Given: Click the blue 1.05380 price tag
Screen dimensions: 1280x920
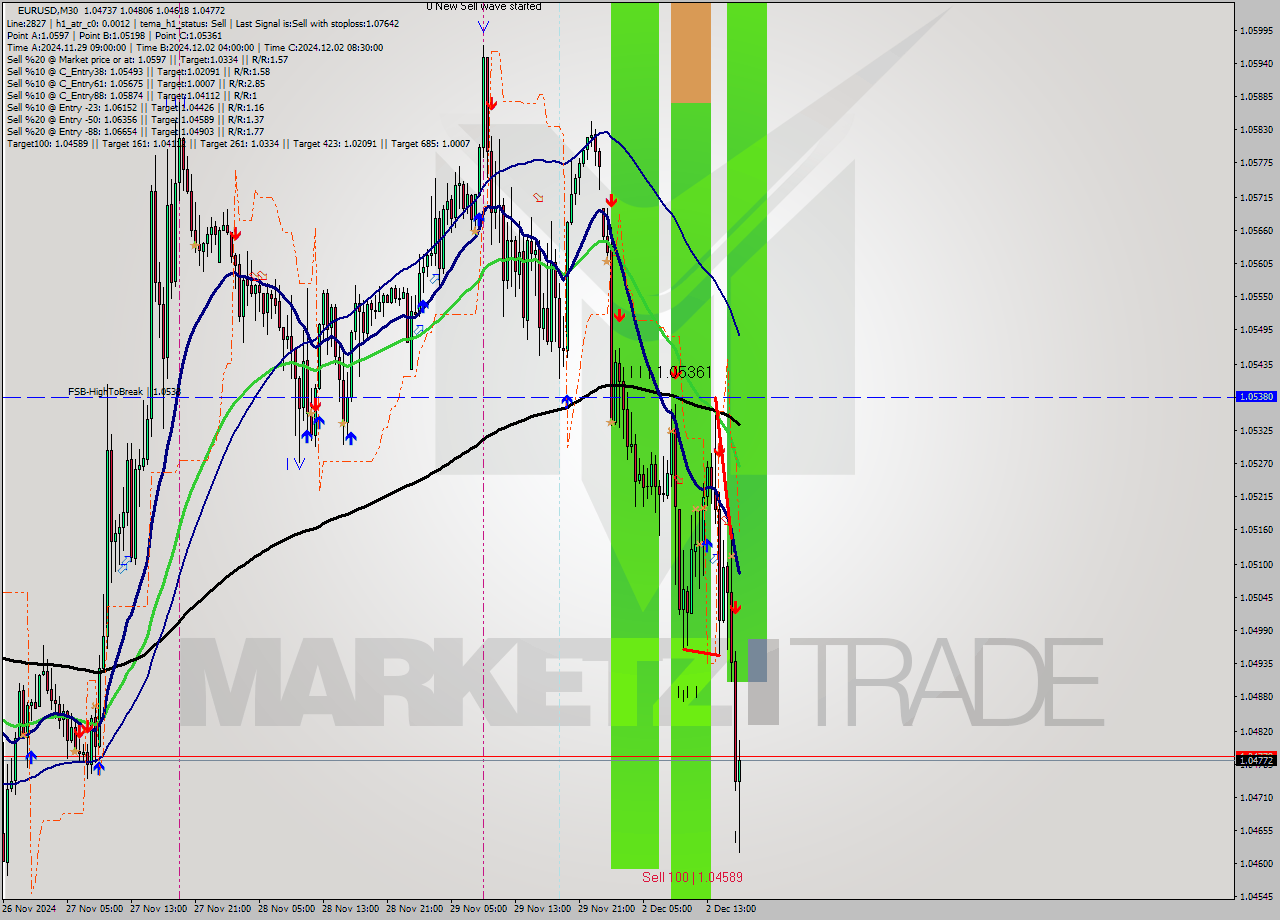Looking at the screenshot, I should tap(1257, 397).
